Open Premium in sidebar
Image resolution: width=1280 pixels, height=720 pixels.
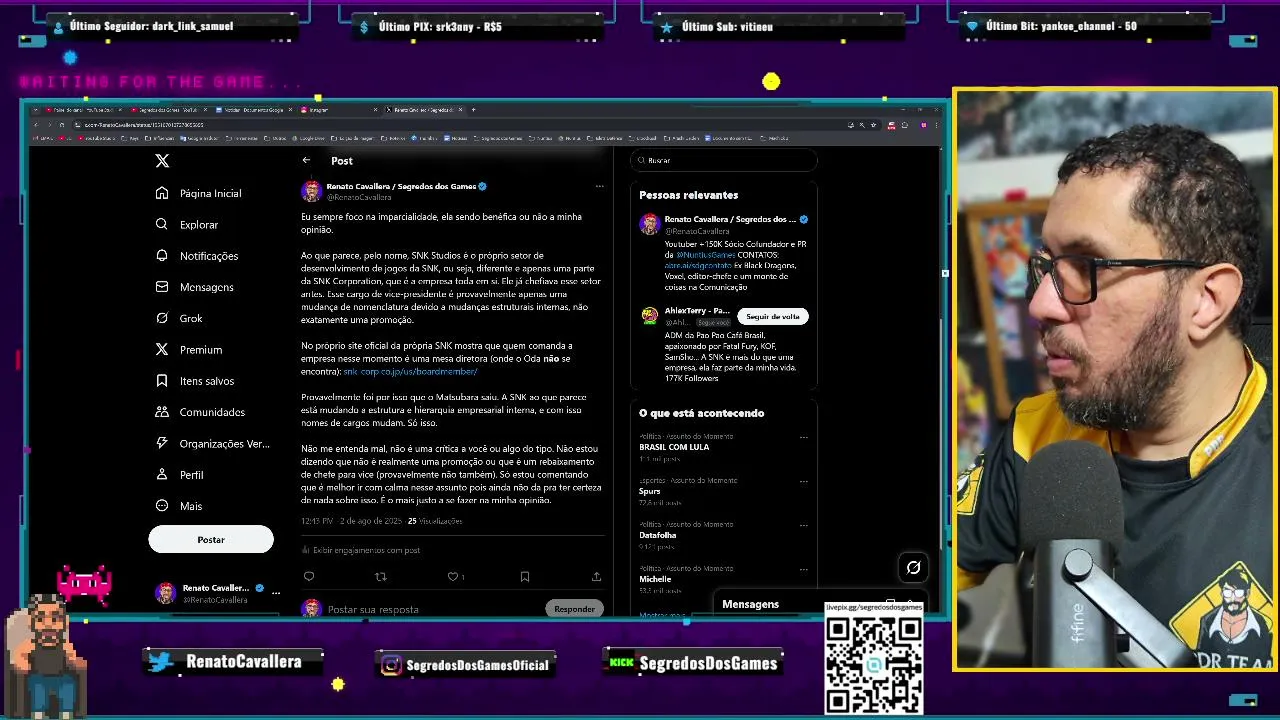tap(188, 349)
